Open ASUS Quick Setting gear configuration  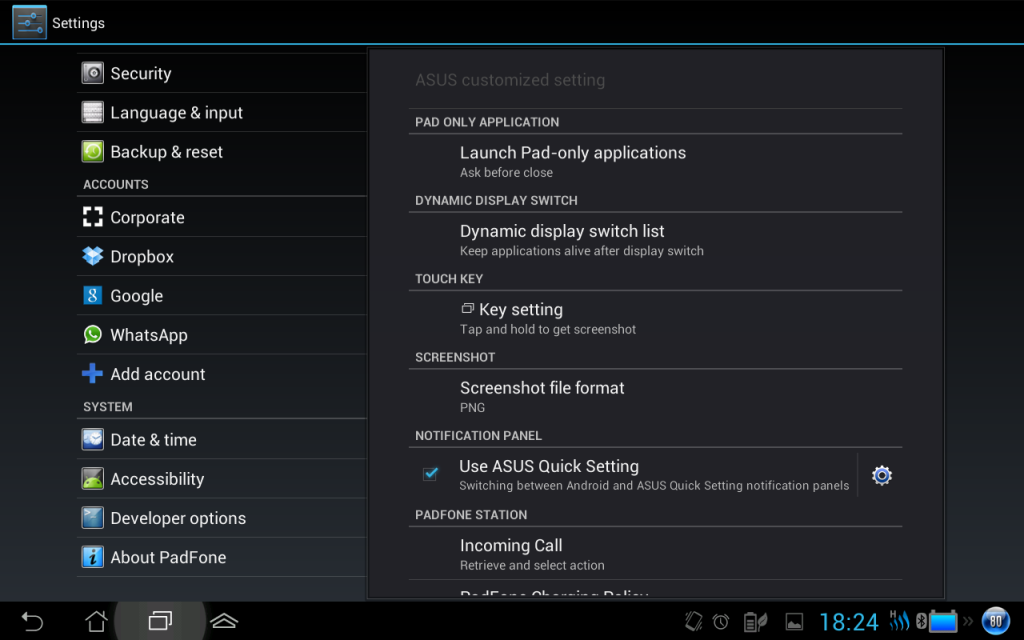click(882, 475)
